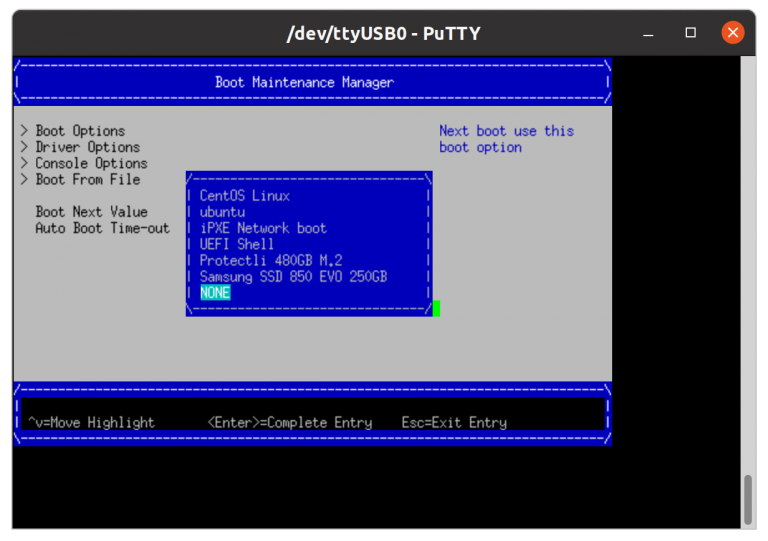Select the Boot Next Value setting
Viewport: 768px width, 541px height.
(92, 212)
